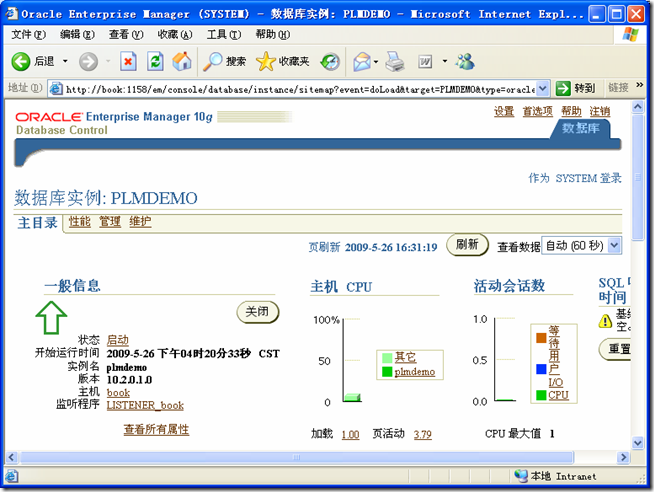Click the vertical scrollbar down arrow
The height and width of the screenshot is (492, 655).
[637, 443]
